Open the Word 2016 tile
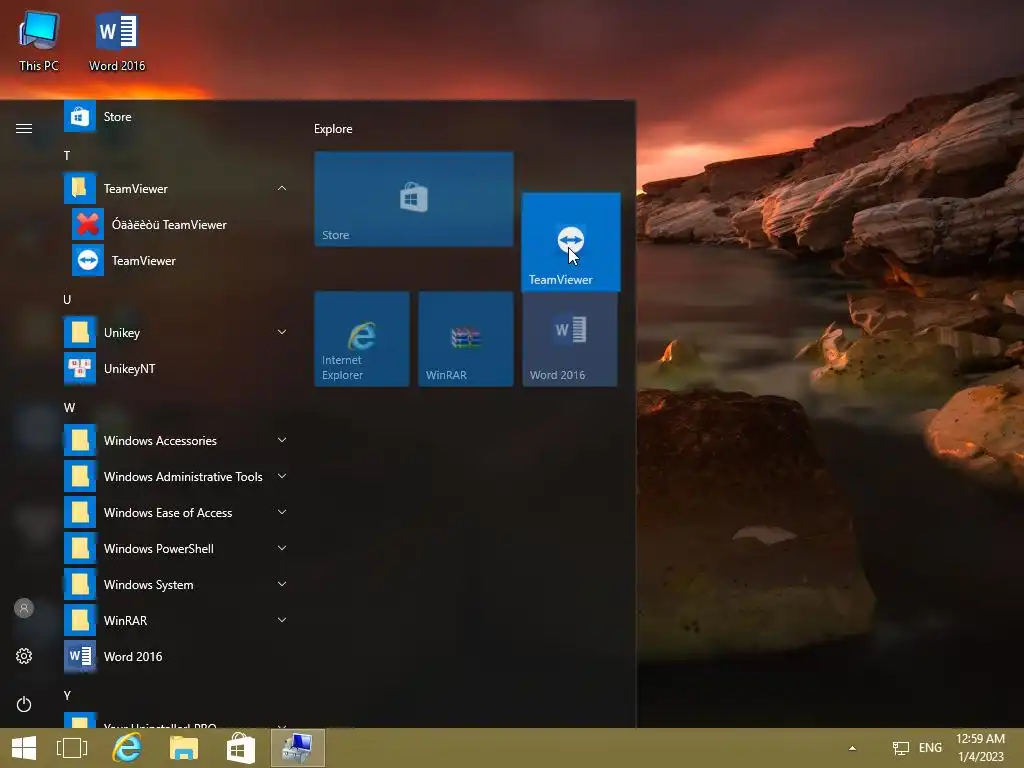1024x768 pixels. click(569, 339)
